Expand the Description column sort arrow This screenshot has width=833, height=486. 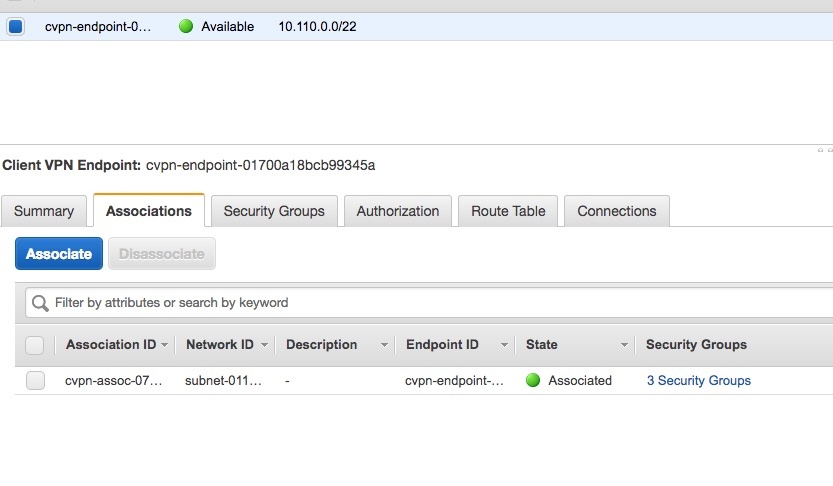click(384, 345)
